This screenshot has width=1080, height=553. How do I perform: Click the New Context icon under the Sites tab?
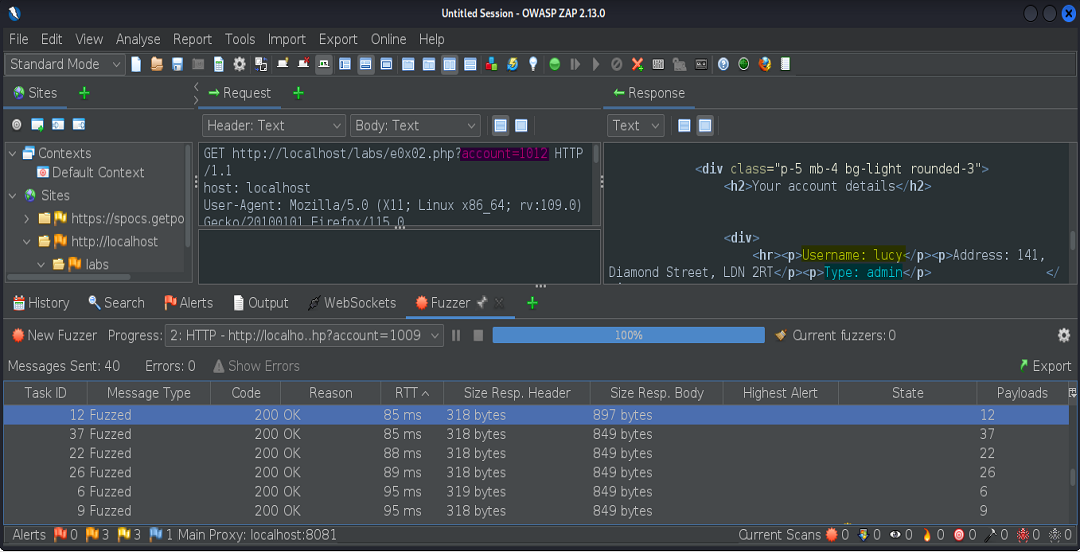(37, 125)
